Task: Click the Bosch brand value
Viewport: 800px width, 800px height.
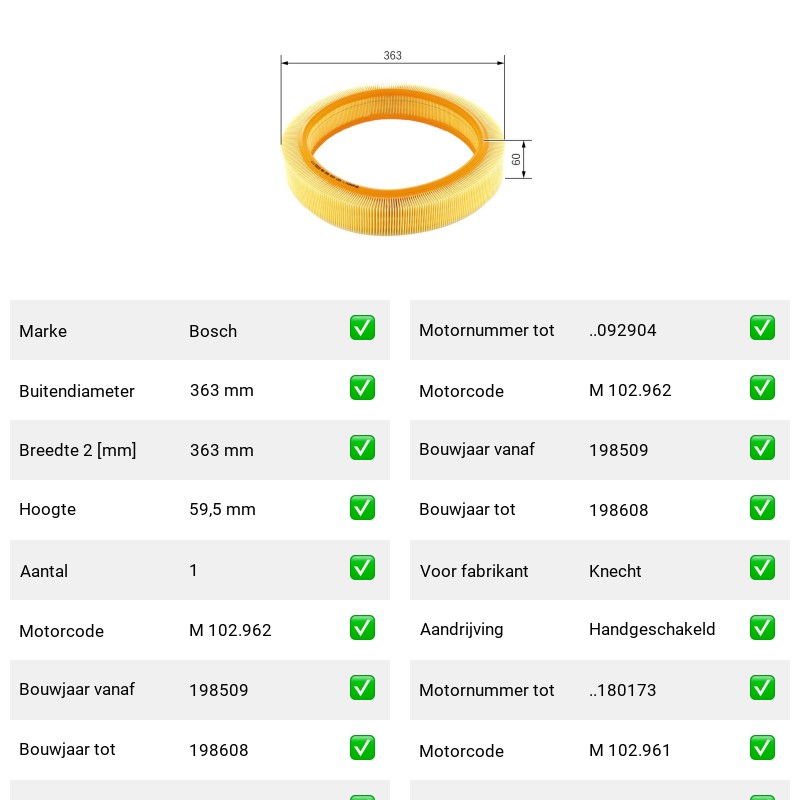Action: coord(213,331)
